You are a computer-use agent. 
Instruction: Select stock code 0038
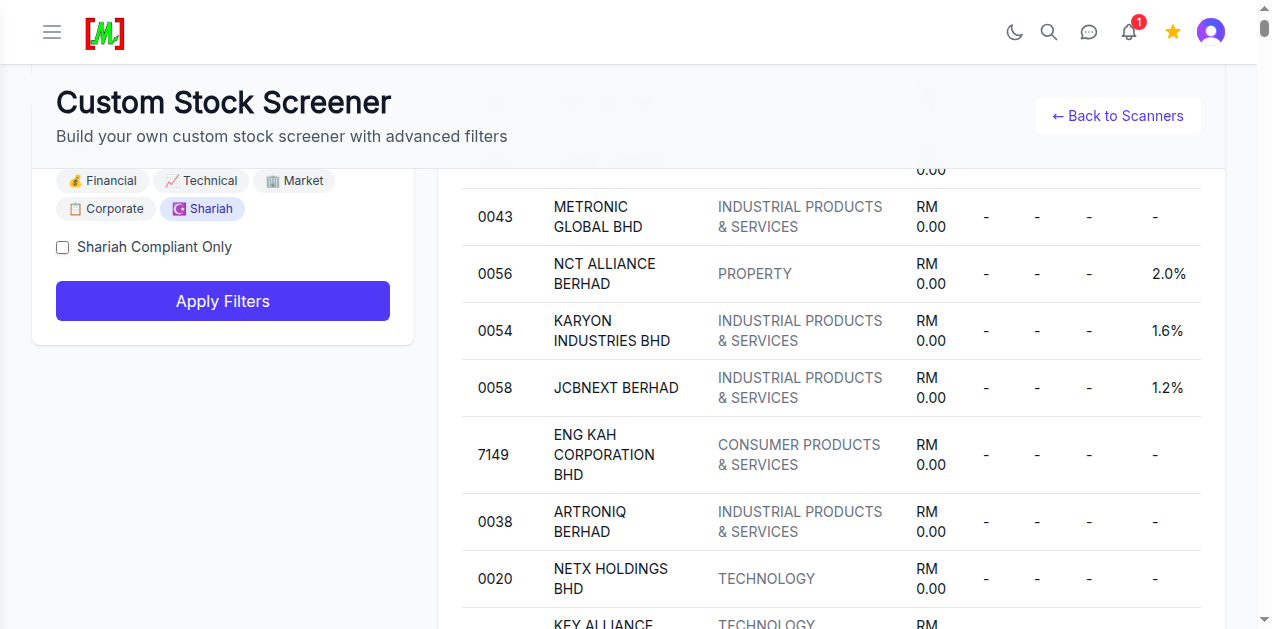tap(495, 522)
